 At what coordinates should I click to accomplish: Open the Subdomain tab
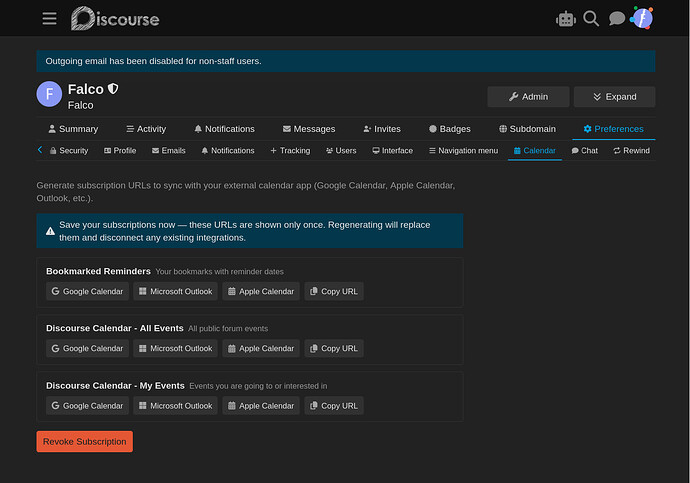(x=527, y=129)
